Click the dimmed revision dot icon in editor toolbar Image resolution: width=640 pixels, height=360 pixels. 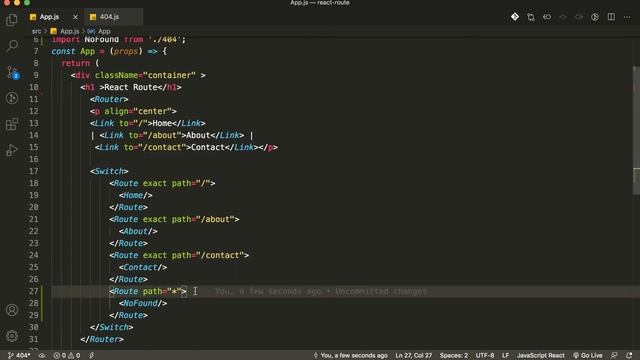(563, 17)
